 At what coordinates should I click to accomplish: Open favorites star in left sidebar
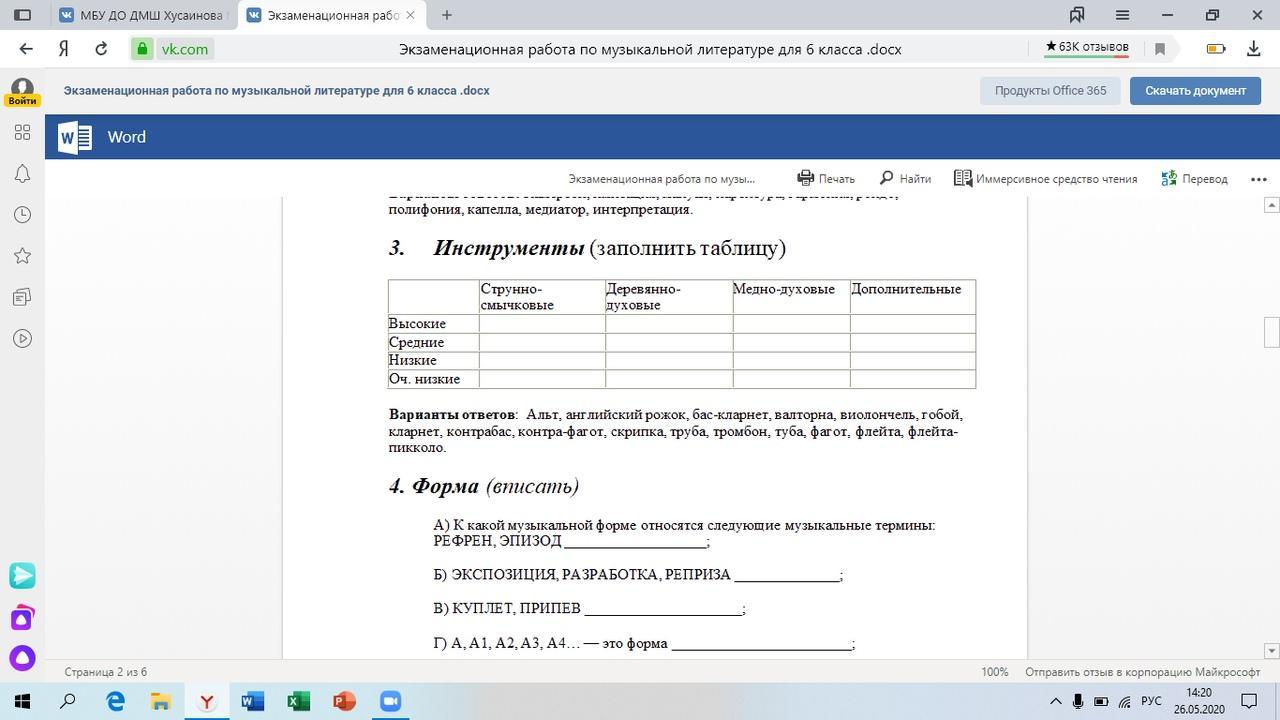pos(22,256)
